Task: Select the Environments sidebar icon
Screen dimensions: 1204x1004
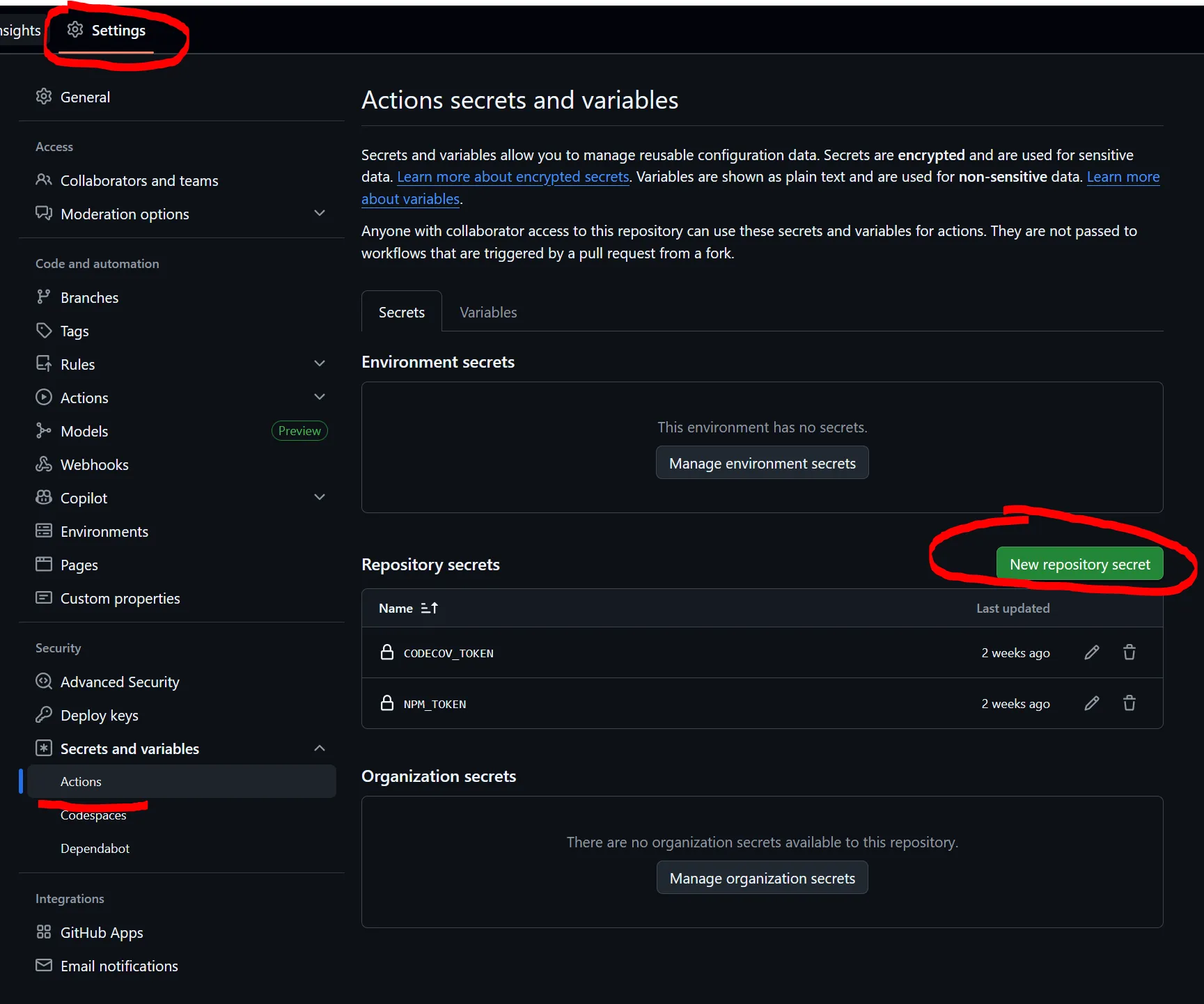Action: pyautogui.click(x=43, y=531)
